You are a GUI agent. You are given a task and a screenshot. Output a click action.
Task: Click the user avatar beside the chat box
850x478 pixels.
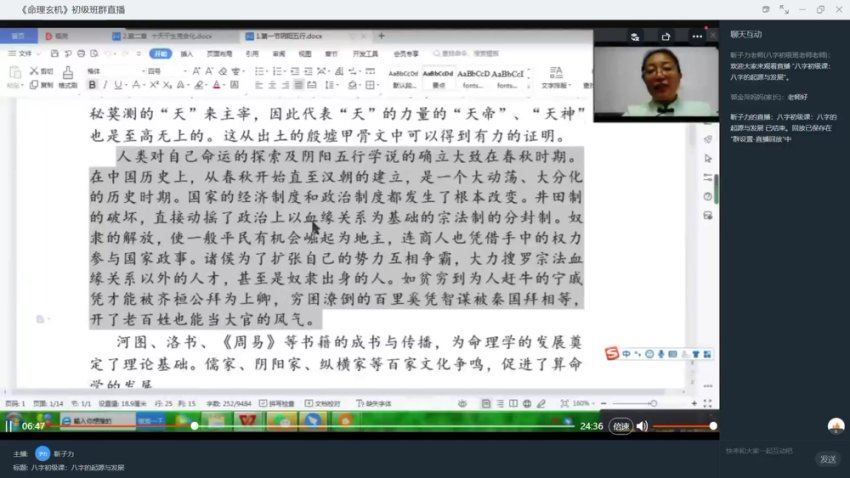coord(836,426)
